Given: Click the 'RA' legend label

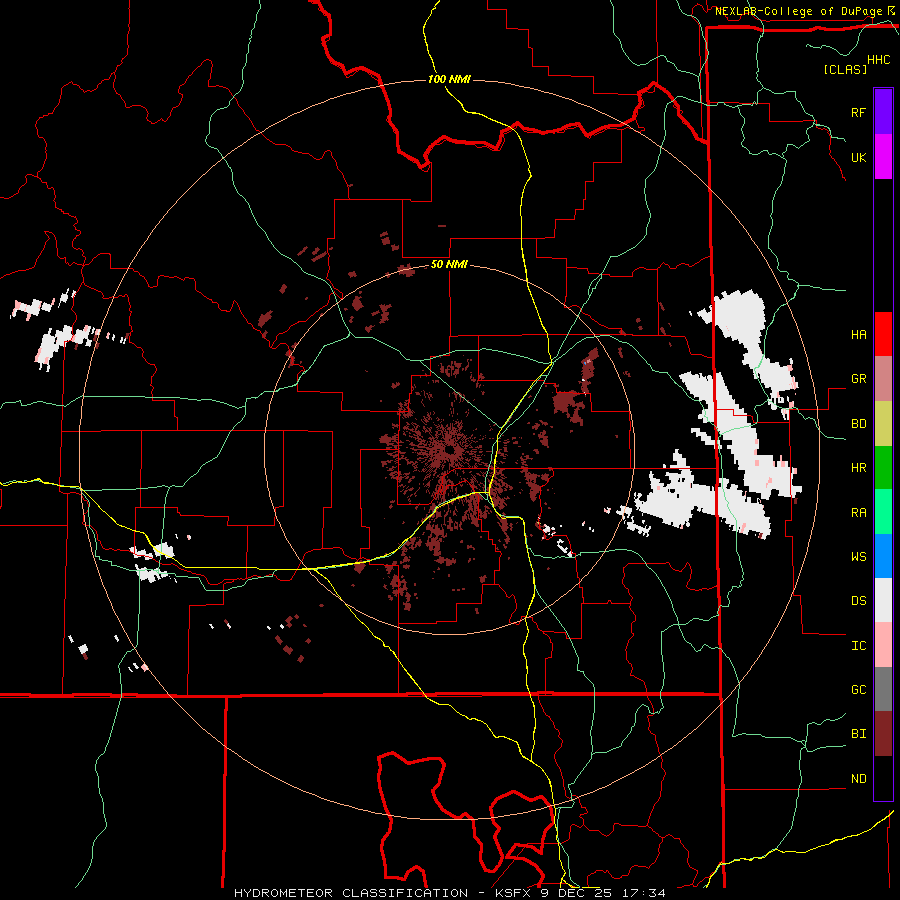Looking at the screenshot, I should [x=858, y=513].
